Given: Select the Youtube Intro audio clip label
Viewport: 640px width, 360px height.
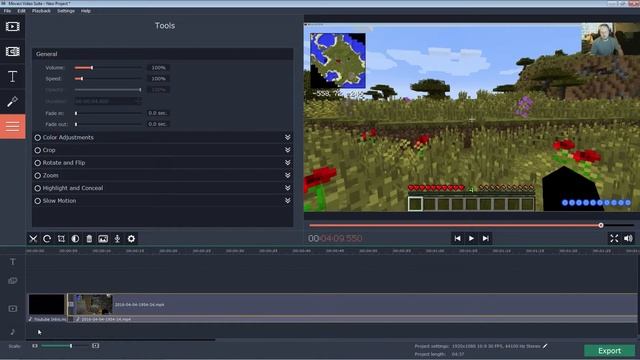Looking at the screenshot, I should [47, 319].
